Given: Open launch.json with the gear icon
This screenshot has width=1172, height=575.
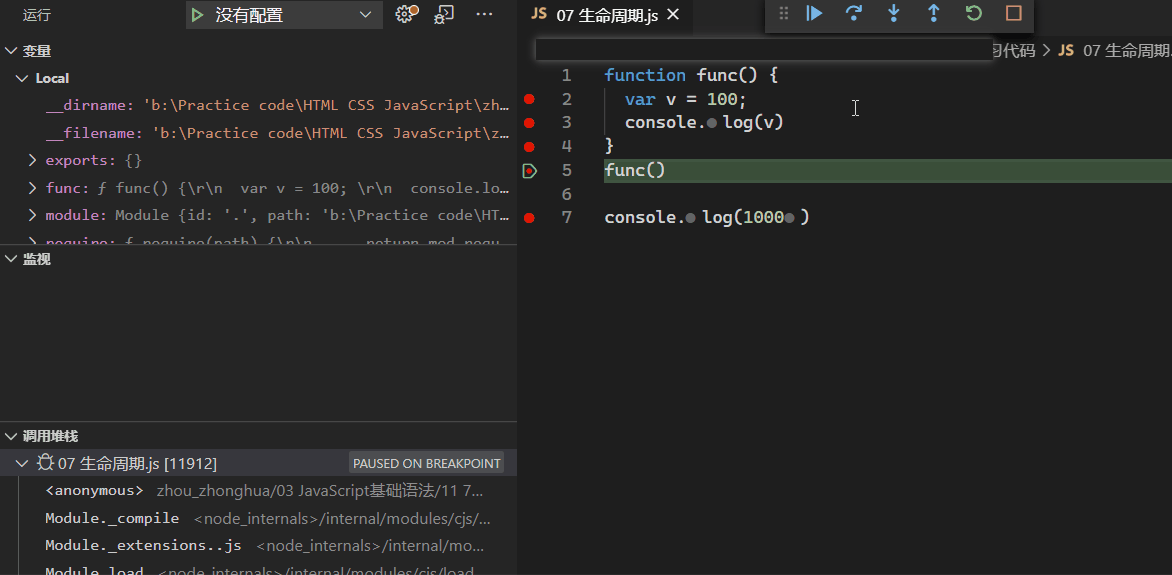Looking at the screenshot, I should tap(405, 14).
